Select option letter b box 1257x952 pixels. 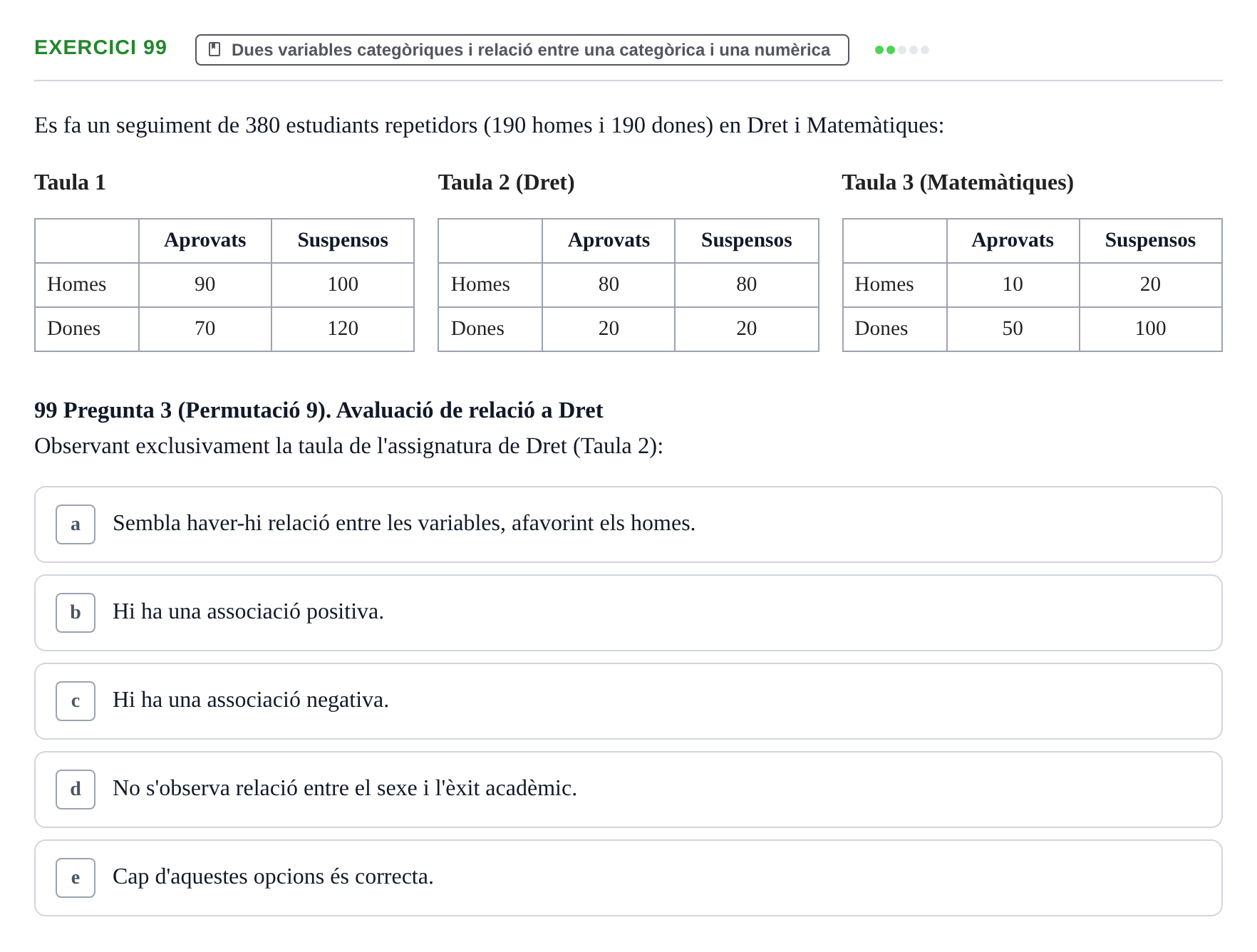[x=76, y=613]
